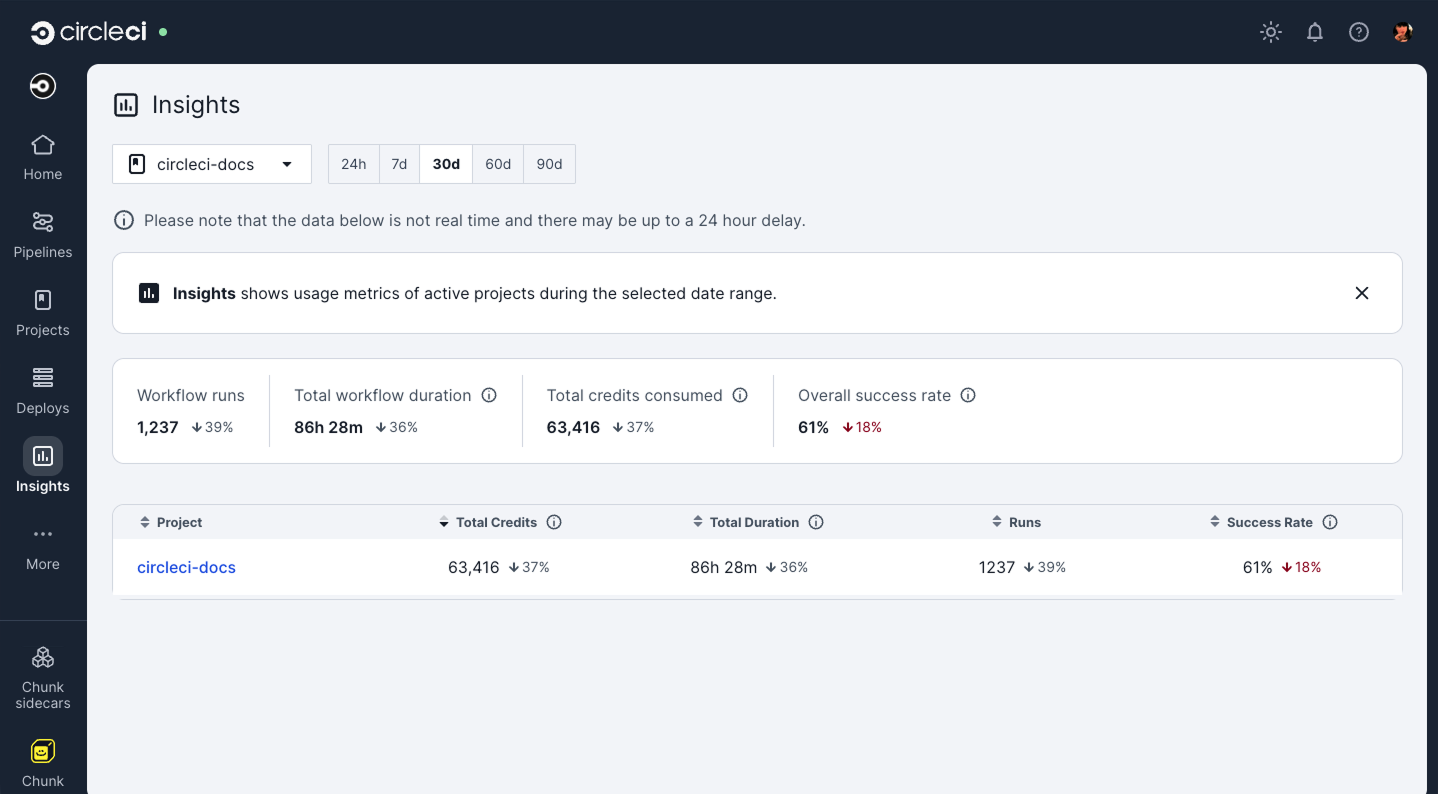Open the circleci-docs project dropdown

212,164
